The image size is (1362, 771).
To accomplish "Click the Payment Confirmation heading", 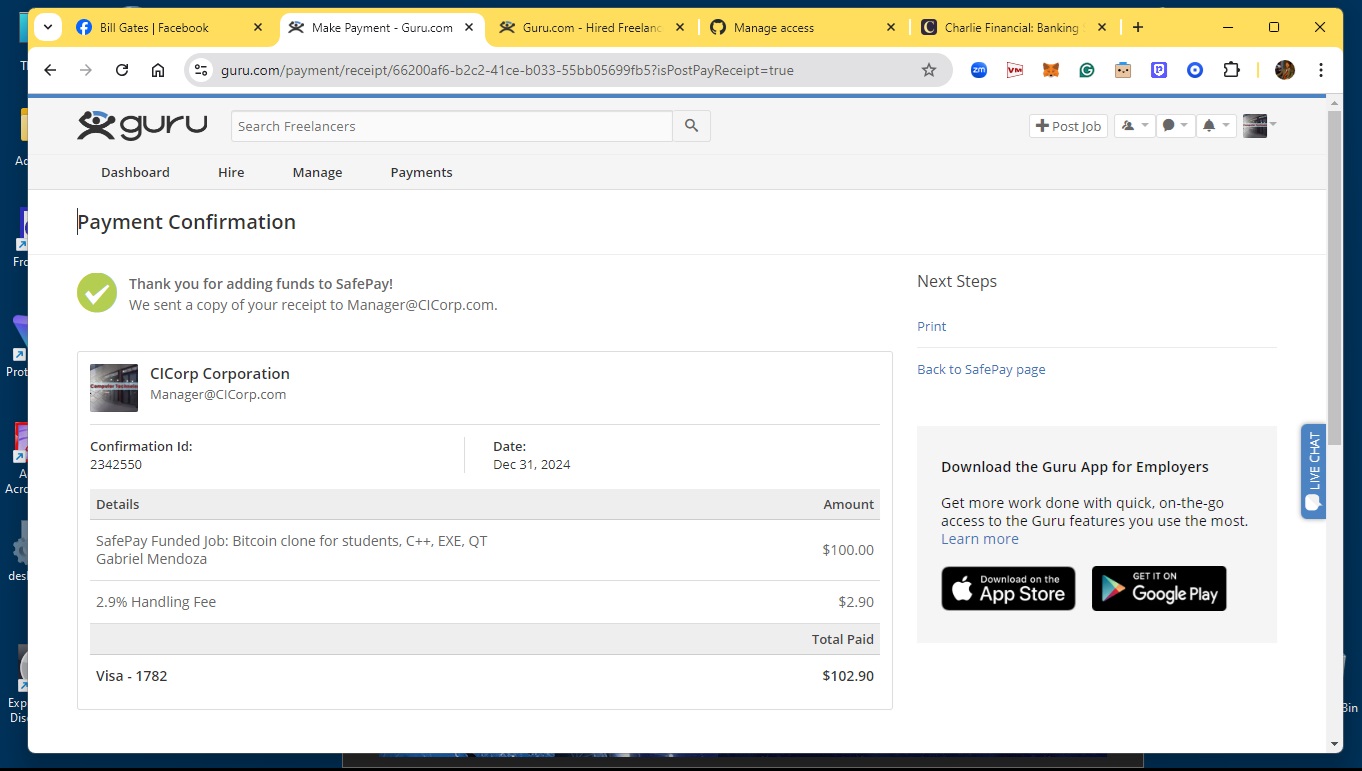I will pos(187,222).
